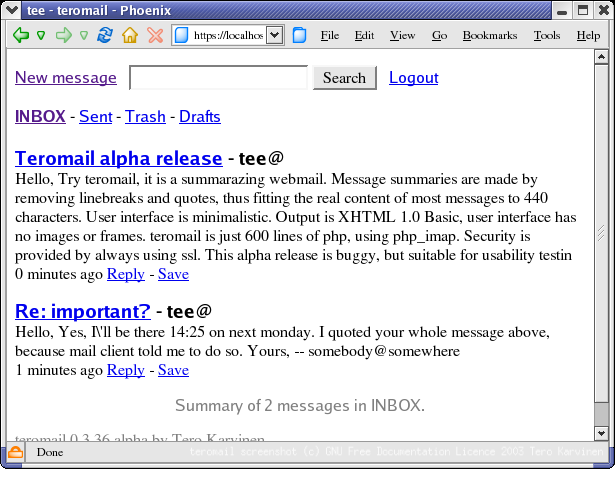The image size is (615, 480).
Task: Click the red Stop loading icon
Action: (x=155, y=35)
